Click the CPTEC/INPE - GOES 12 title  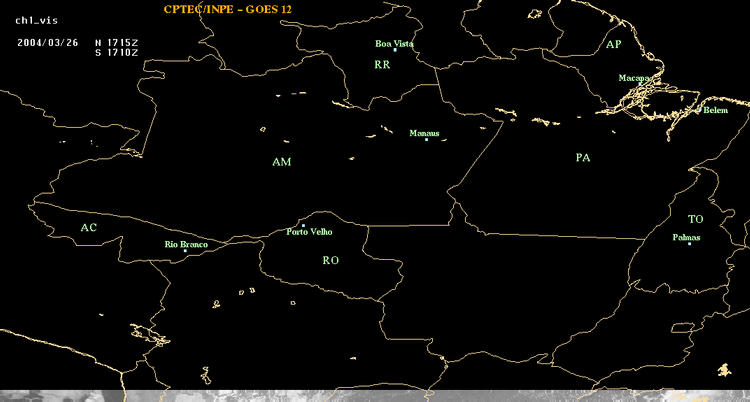tap(228, 9)
